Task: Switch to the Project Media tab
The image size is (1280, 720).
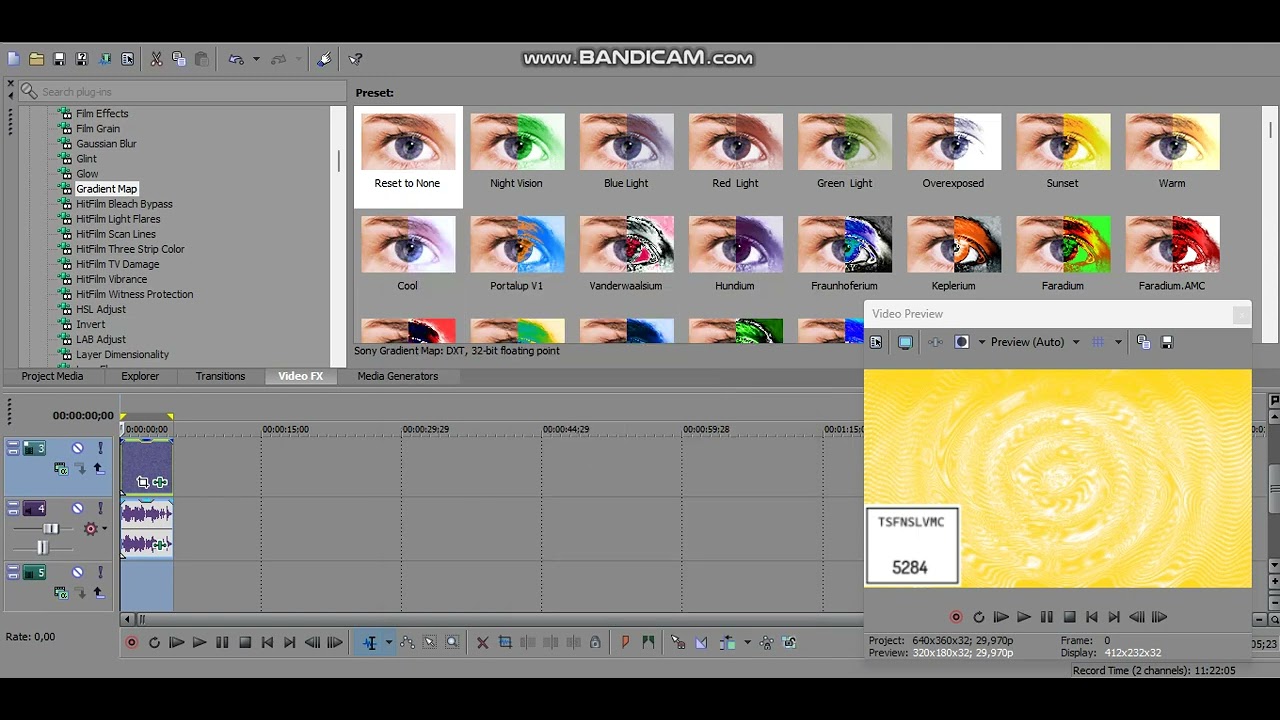Action: 52,376
